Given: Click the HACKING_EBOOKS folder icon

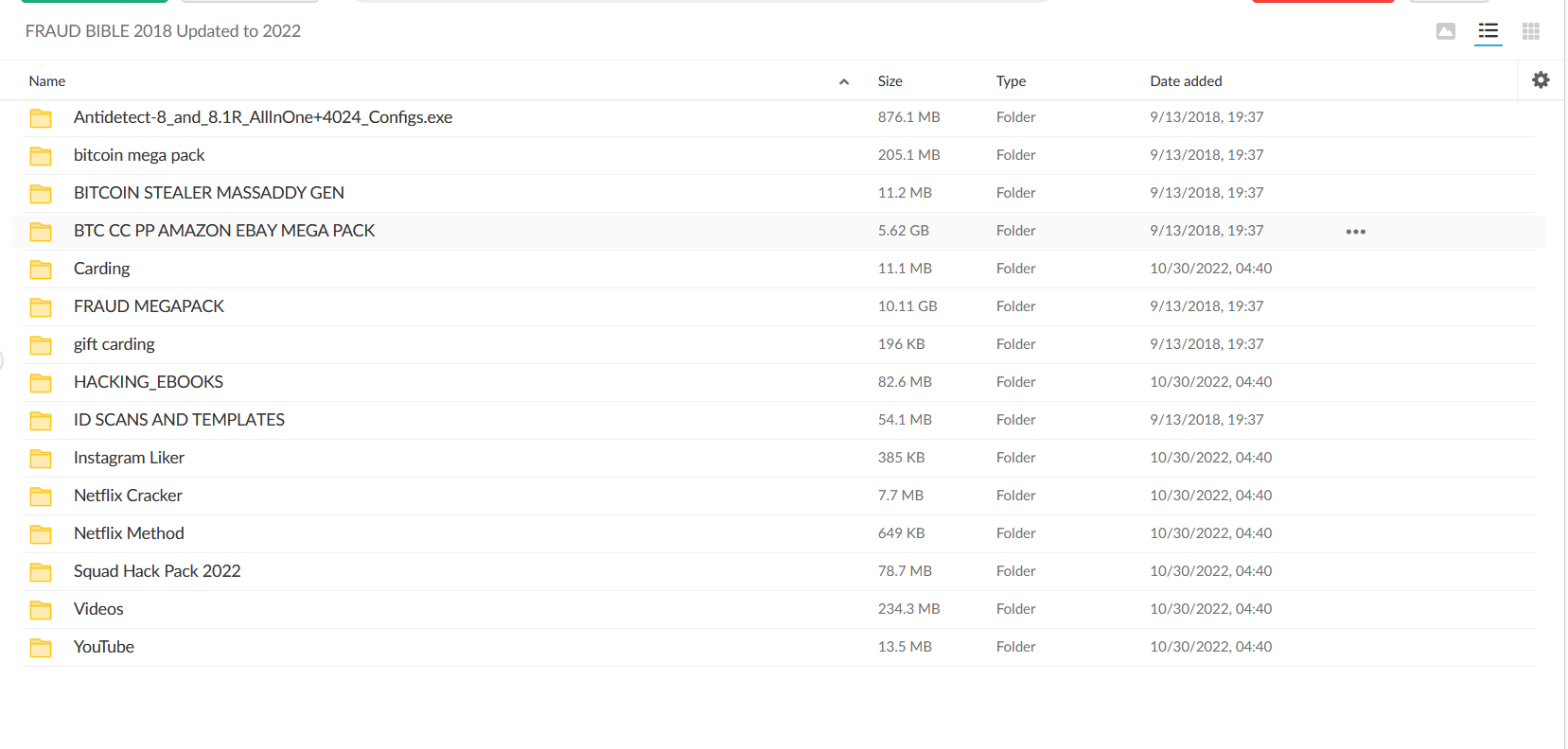Looking at the screenshot, I should (x=41, y=383).
